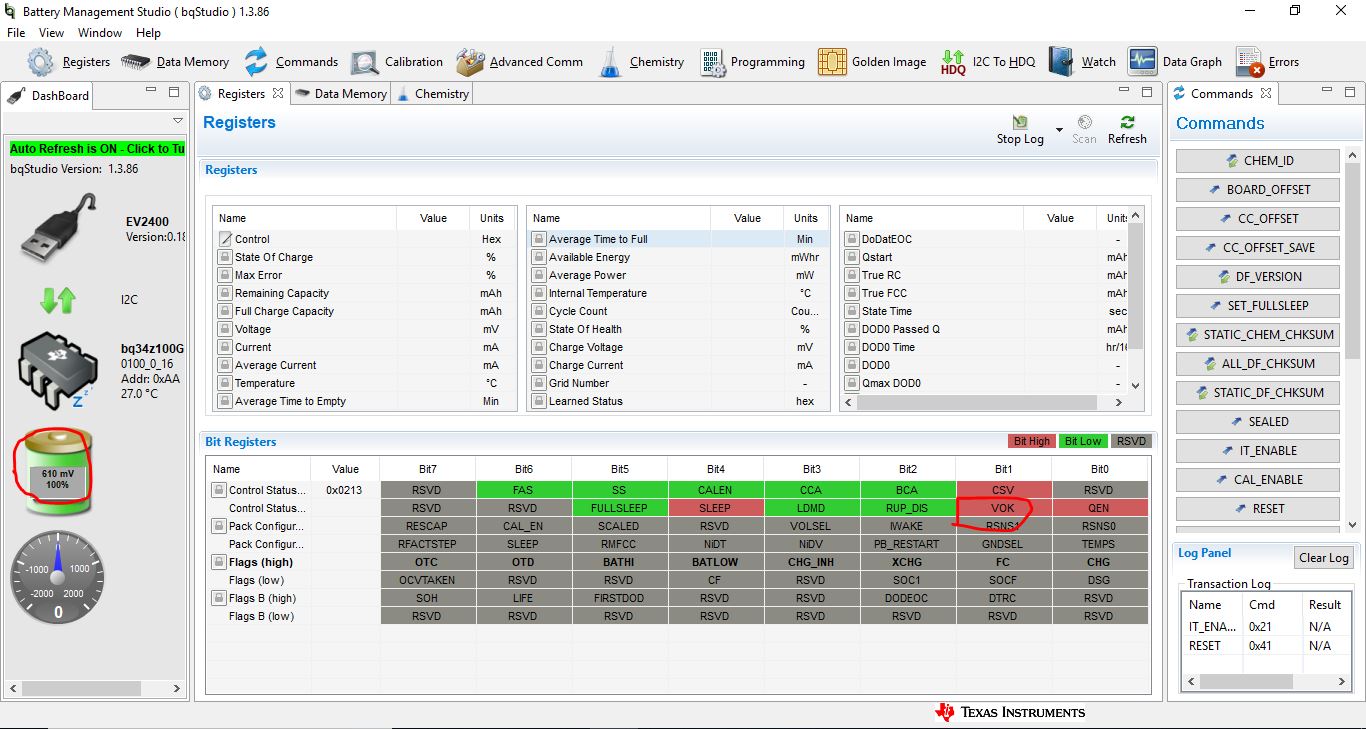Send the ALL_DF_CHKSUM command
The width and height of the screenshot is (1366, 729).
(x=1258, y=363)
